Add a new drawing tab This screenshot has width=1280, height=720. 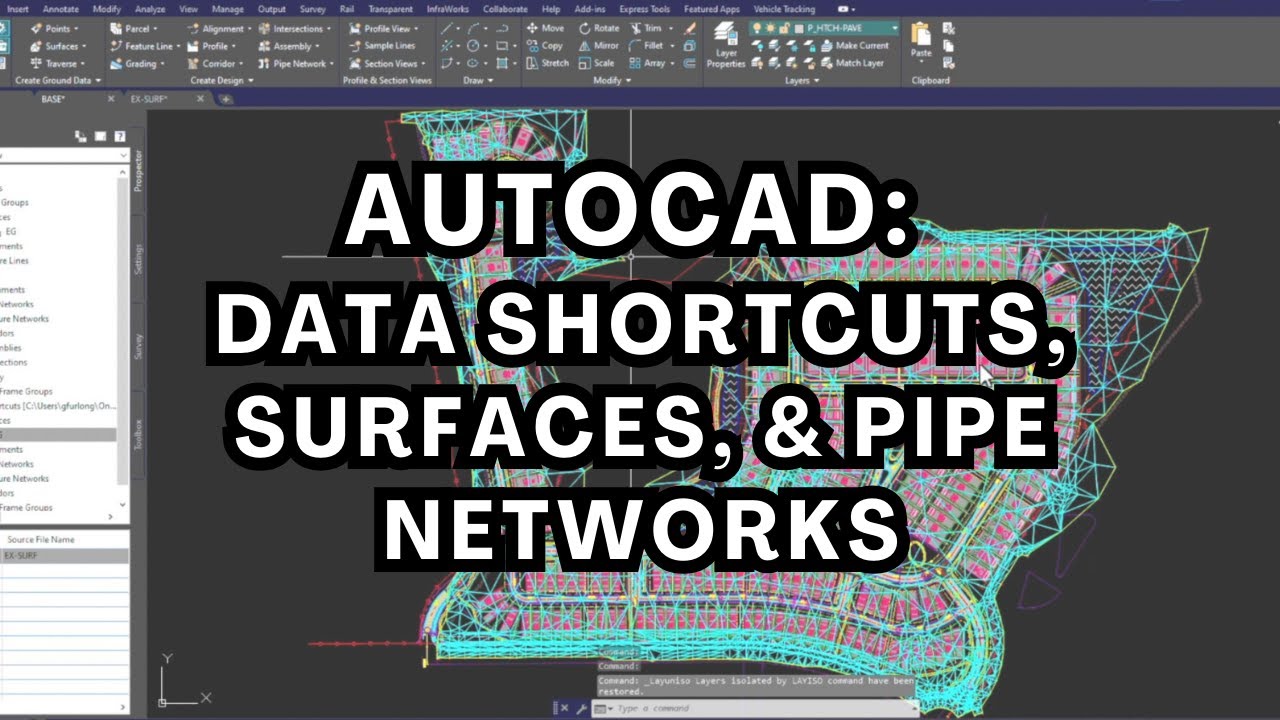pos(226,99)
